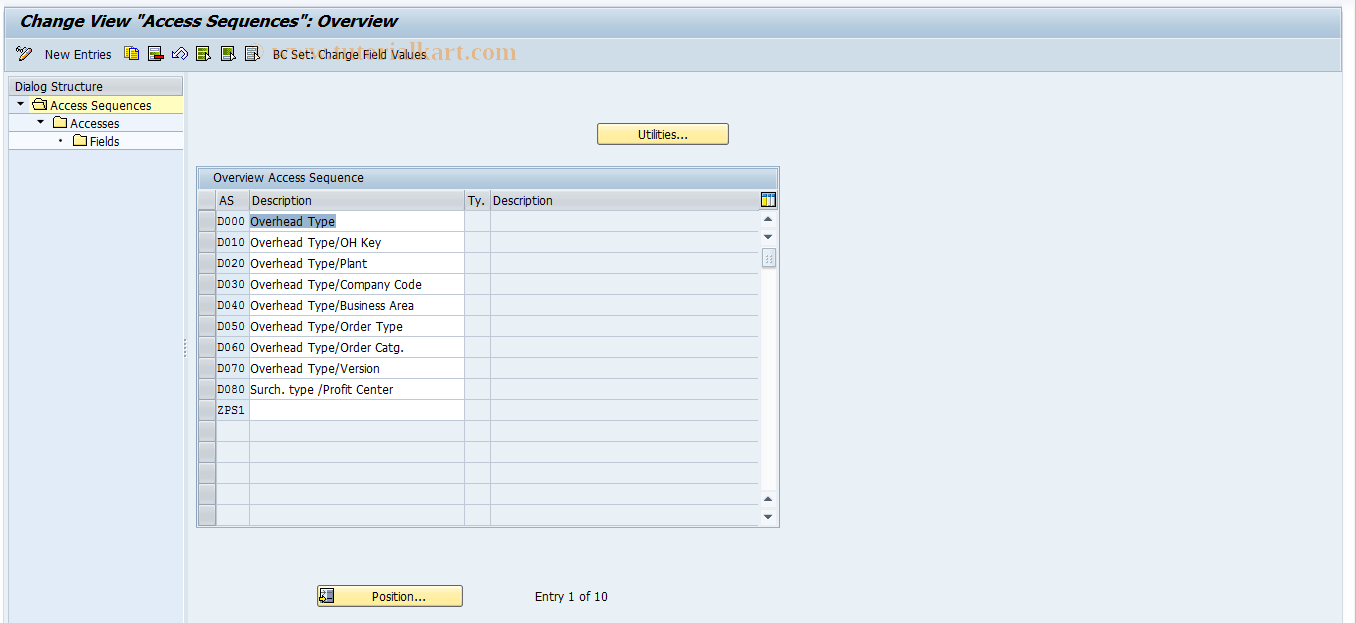Click the Overhead Type/Plant description
Image resolution: width=1356 pixels, height=623 pixels.
[x=357, y=263]
